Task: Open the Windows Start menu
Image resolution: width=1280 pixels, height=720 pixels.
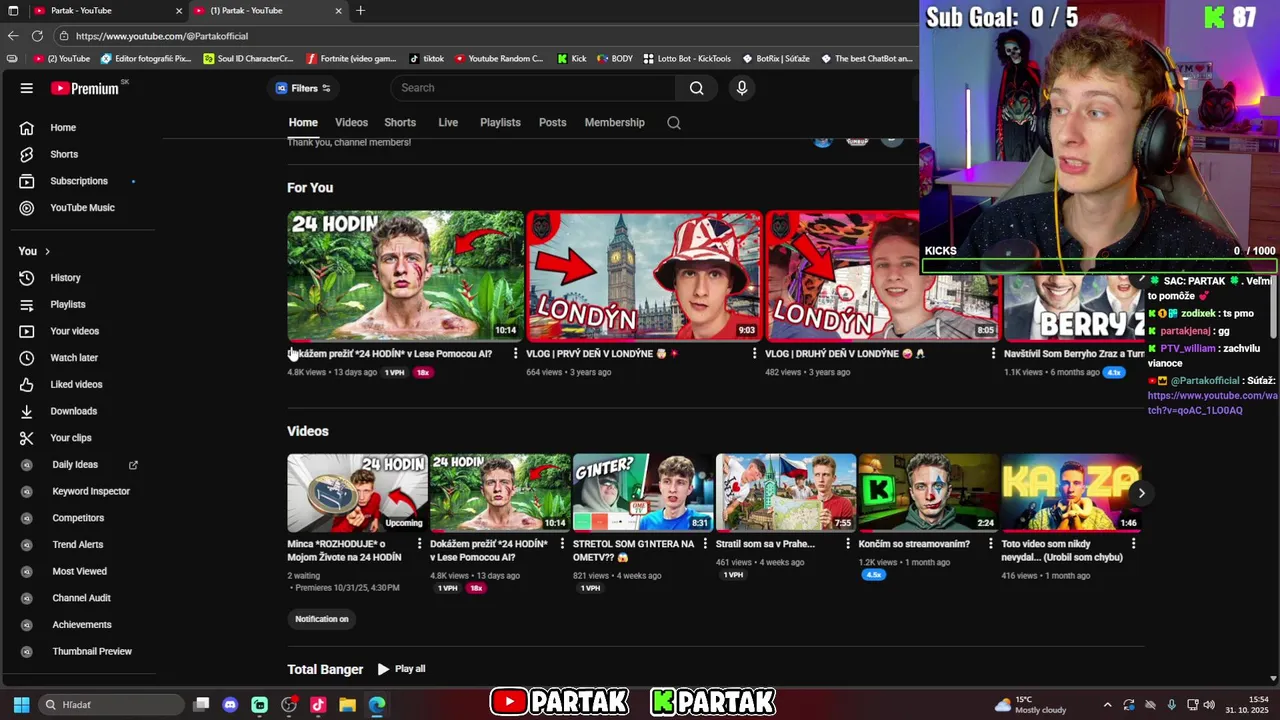Action: 21,705
